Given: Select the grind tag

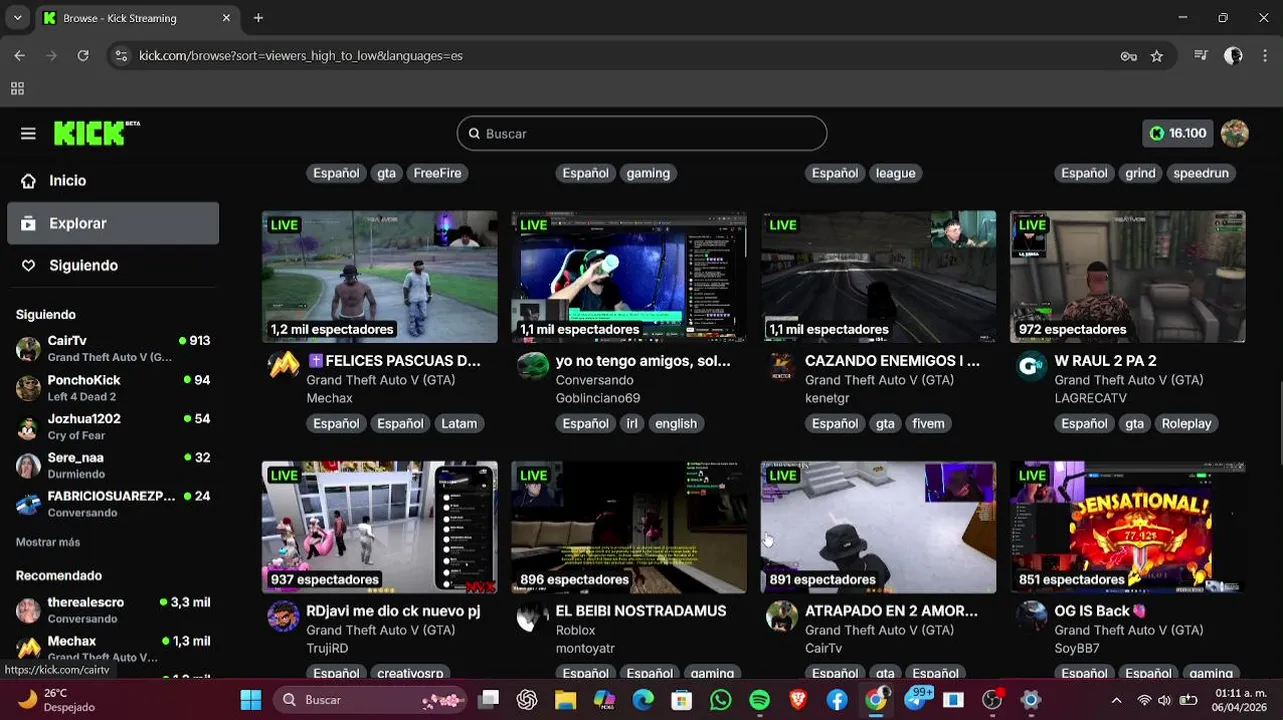Looking at the screenshot, I should (1140, 173).
